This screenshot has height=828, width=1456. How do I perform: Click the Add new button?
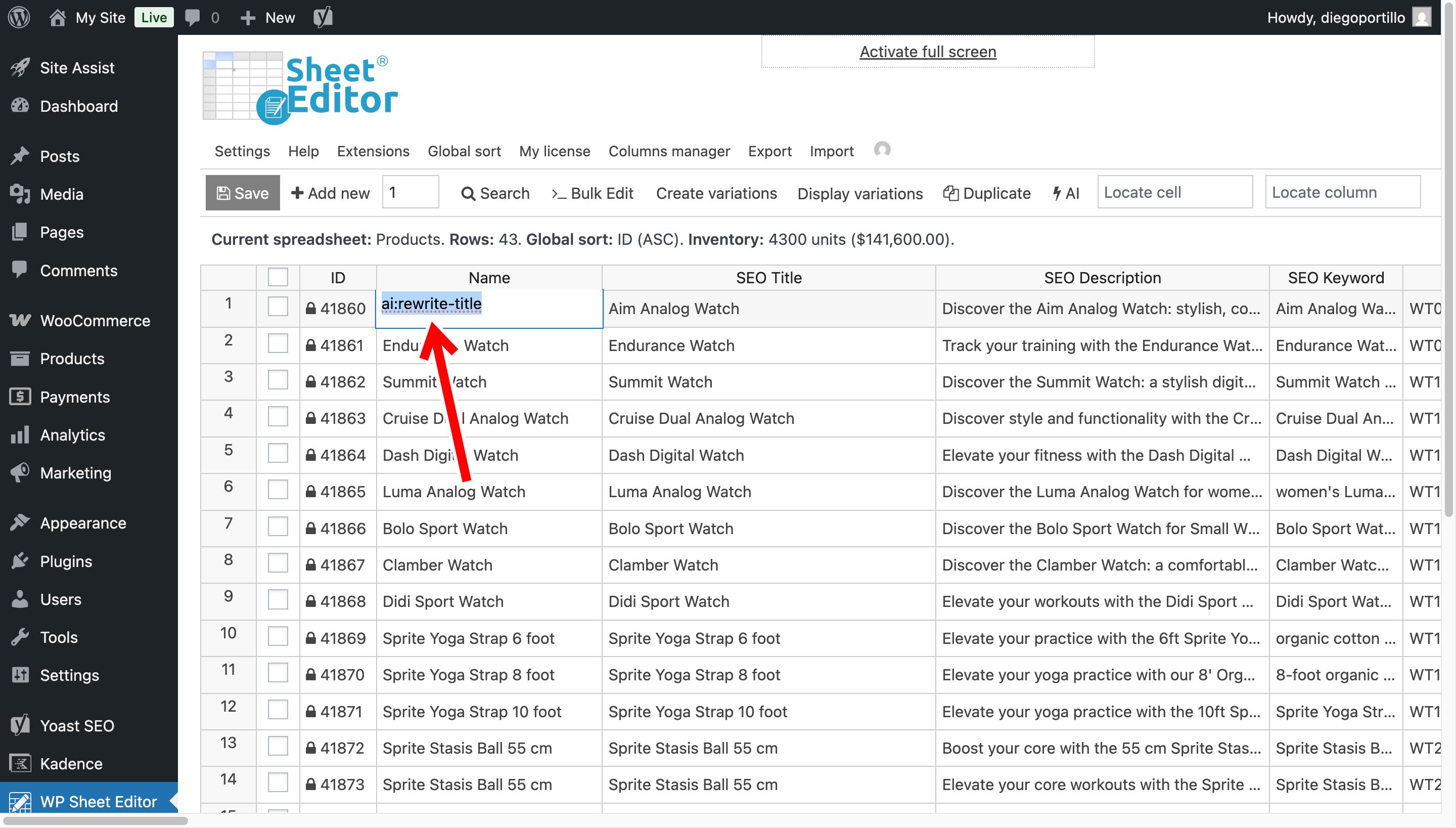click(x=330, y=193)
